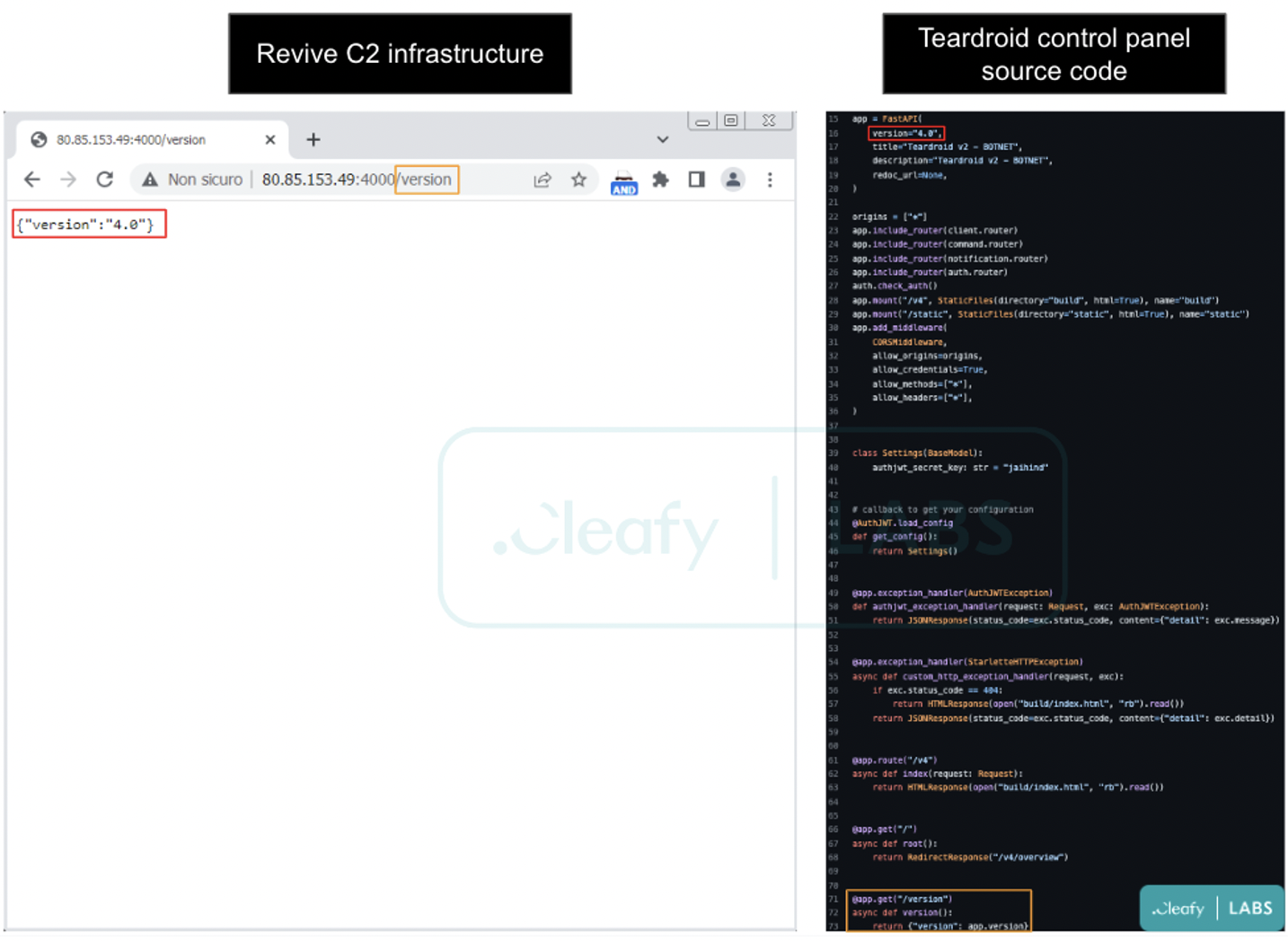Click the def get_config(): code line
The height and width of the screenshot is (941, 1288).
point(894,537)
